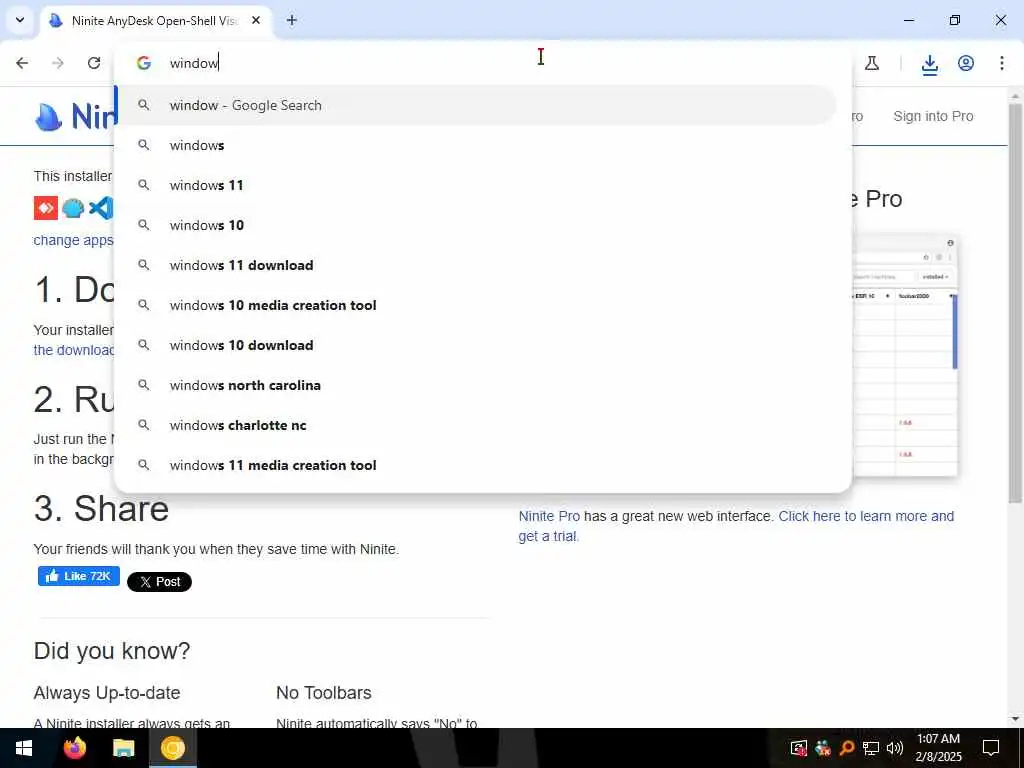The height and width of the screenshot is (768, 1024).
Task: Choose 'windows charlotte nc' suggestion
Action: coord(476,425)
